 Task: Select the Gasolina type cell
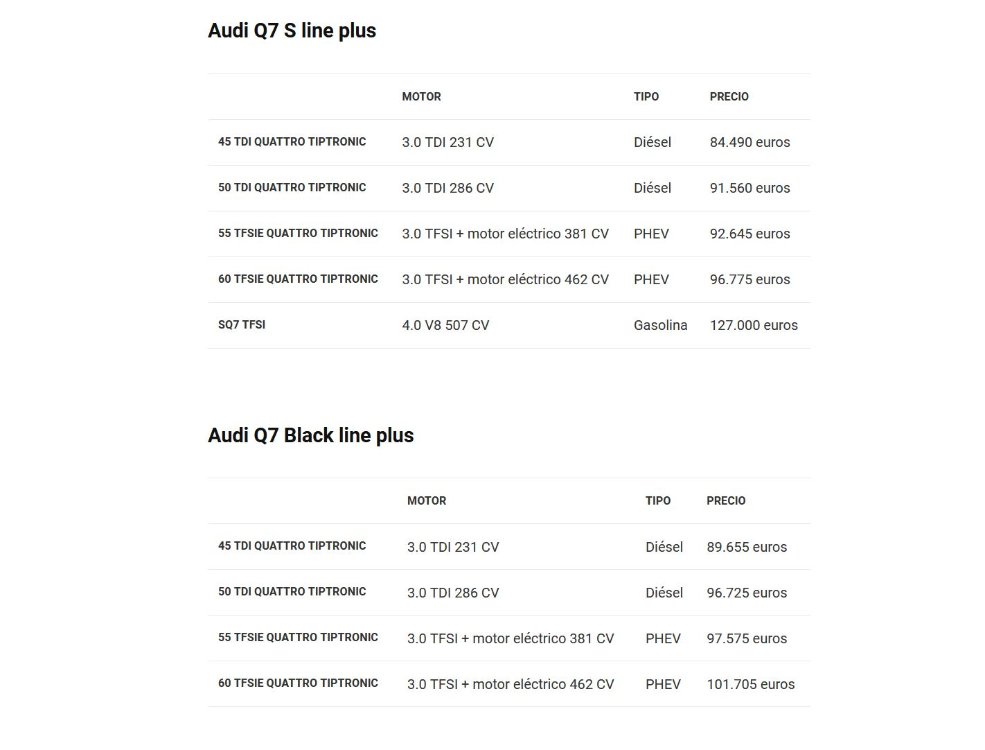point(660,325)
